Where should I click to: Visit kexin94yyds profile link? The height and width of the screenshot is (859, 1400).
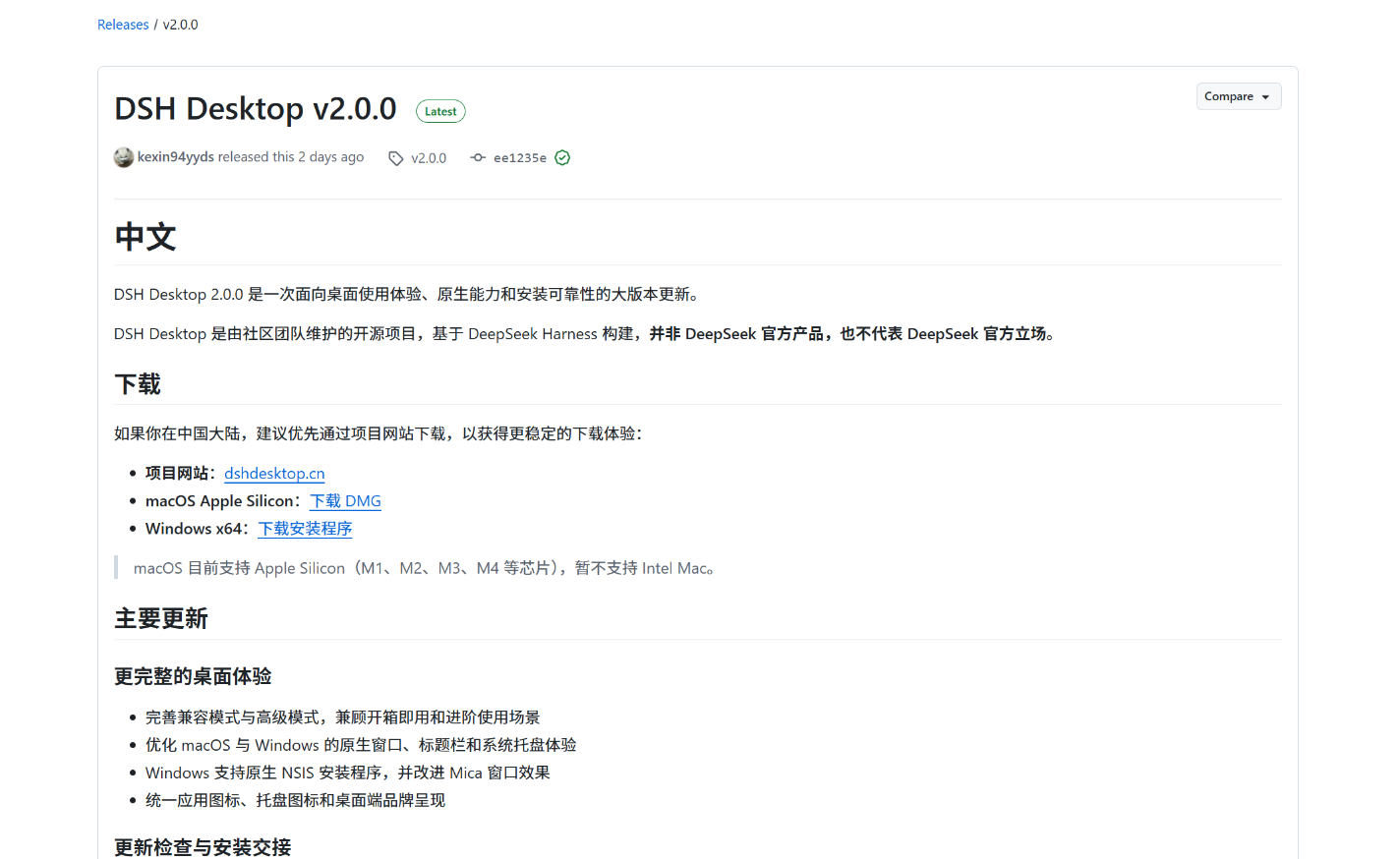[176, 157]
